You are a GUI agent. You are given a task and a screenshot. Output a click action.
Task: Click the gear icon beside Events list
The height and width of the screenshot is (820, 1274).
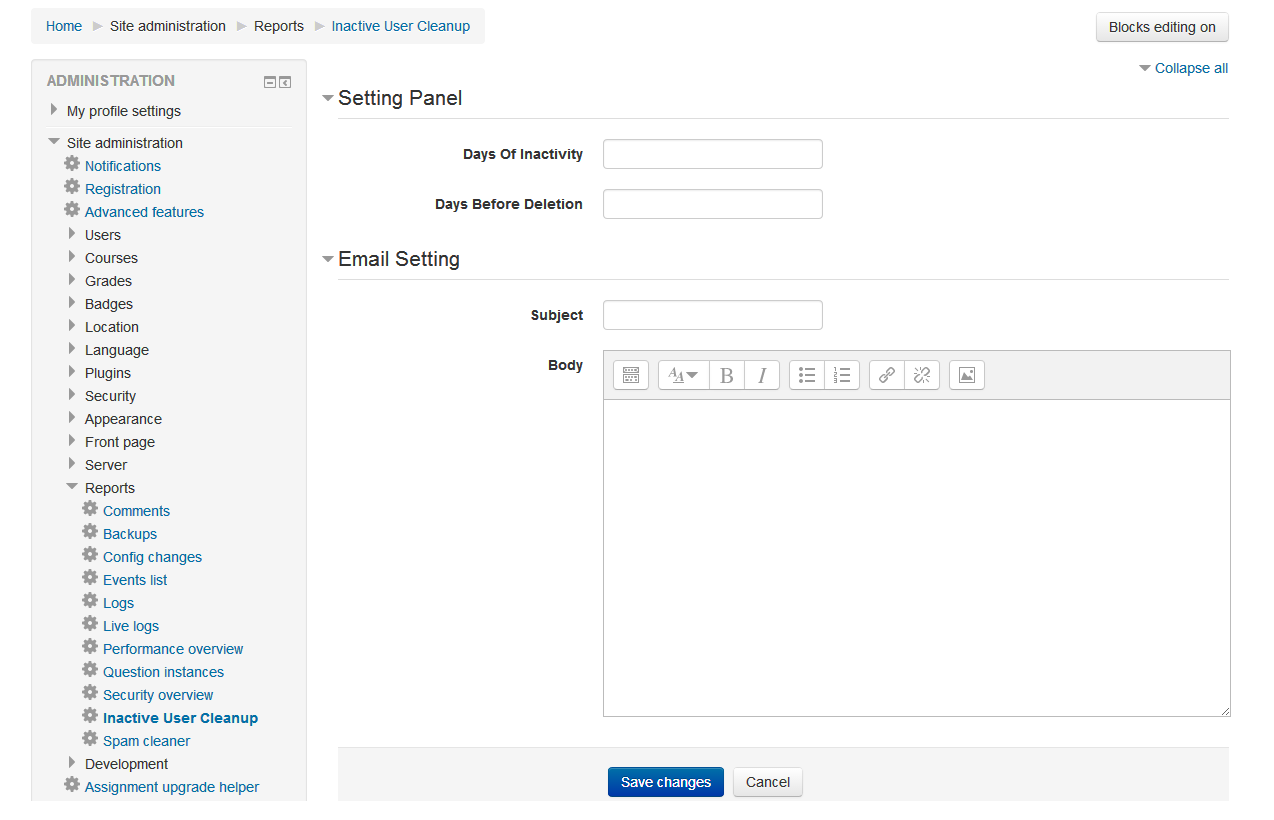pyautogui.click(x=90, y=578)
